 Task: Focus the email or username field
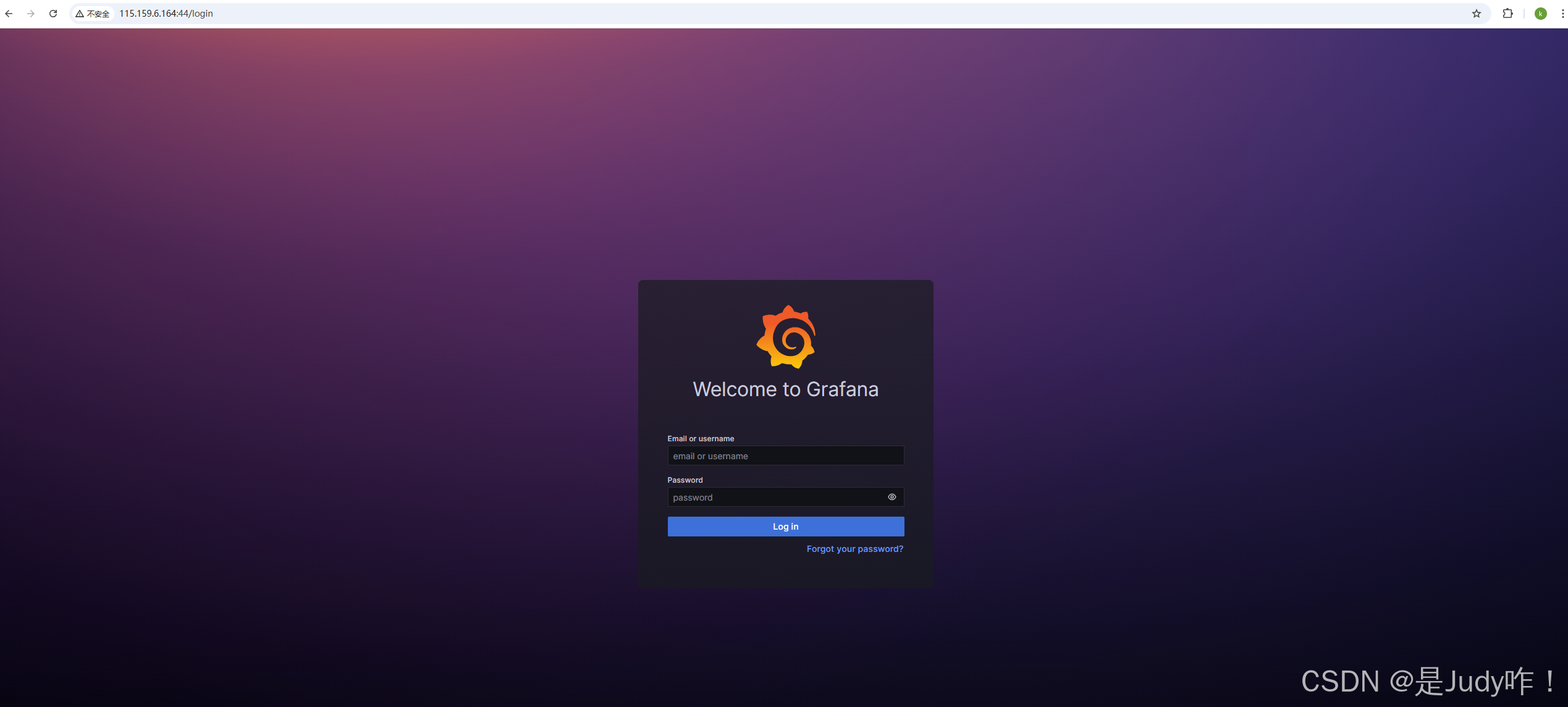click(785, 456)
